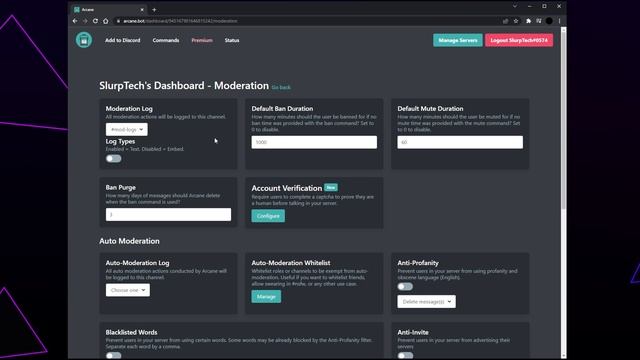This screenshot has width=640, height=360.
Task: Select the Arcane browser tab
Action: tap(109, 9)
